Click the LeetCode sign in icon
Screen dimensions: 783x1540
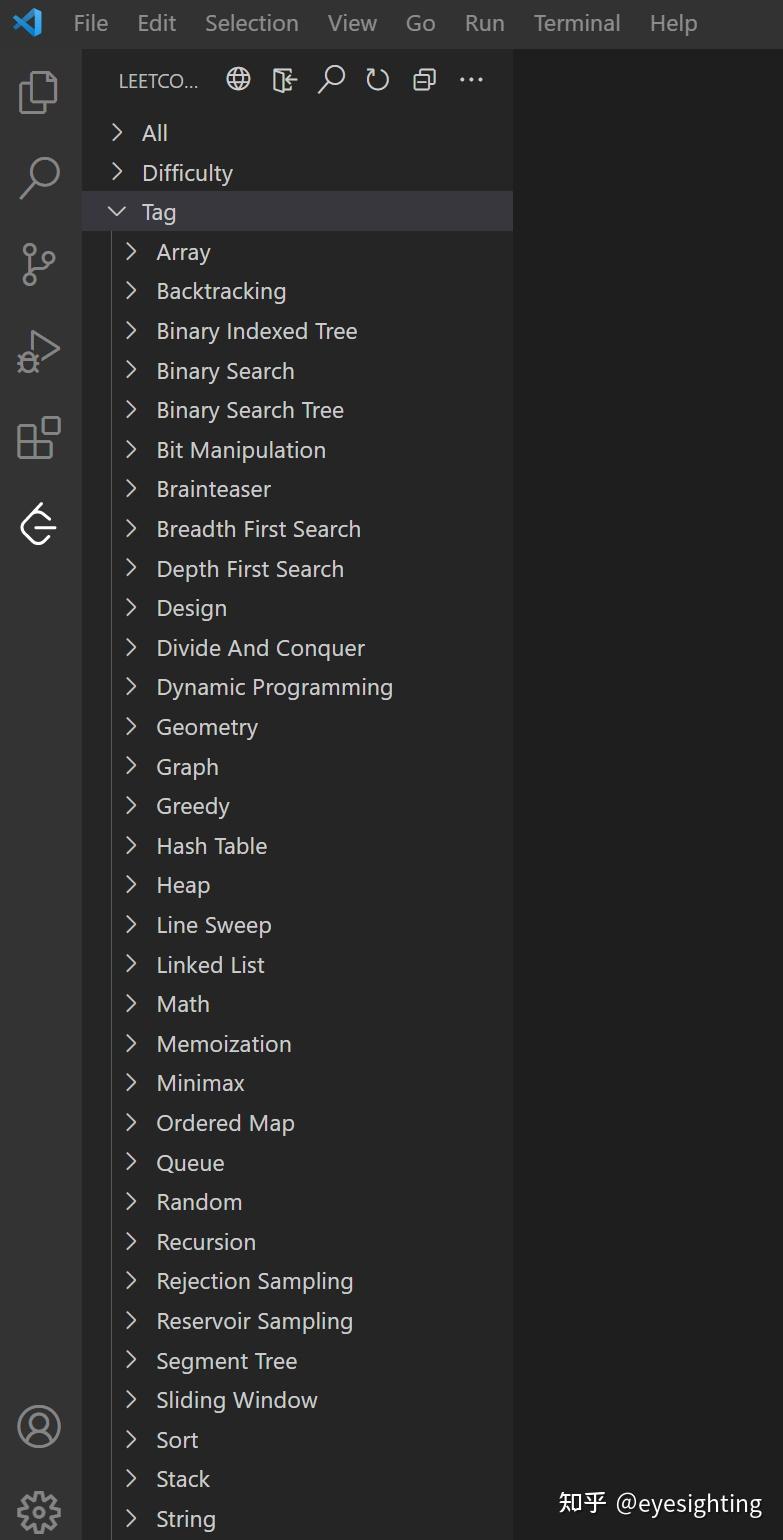click(285, 79)
